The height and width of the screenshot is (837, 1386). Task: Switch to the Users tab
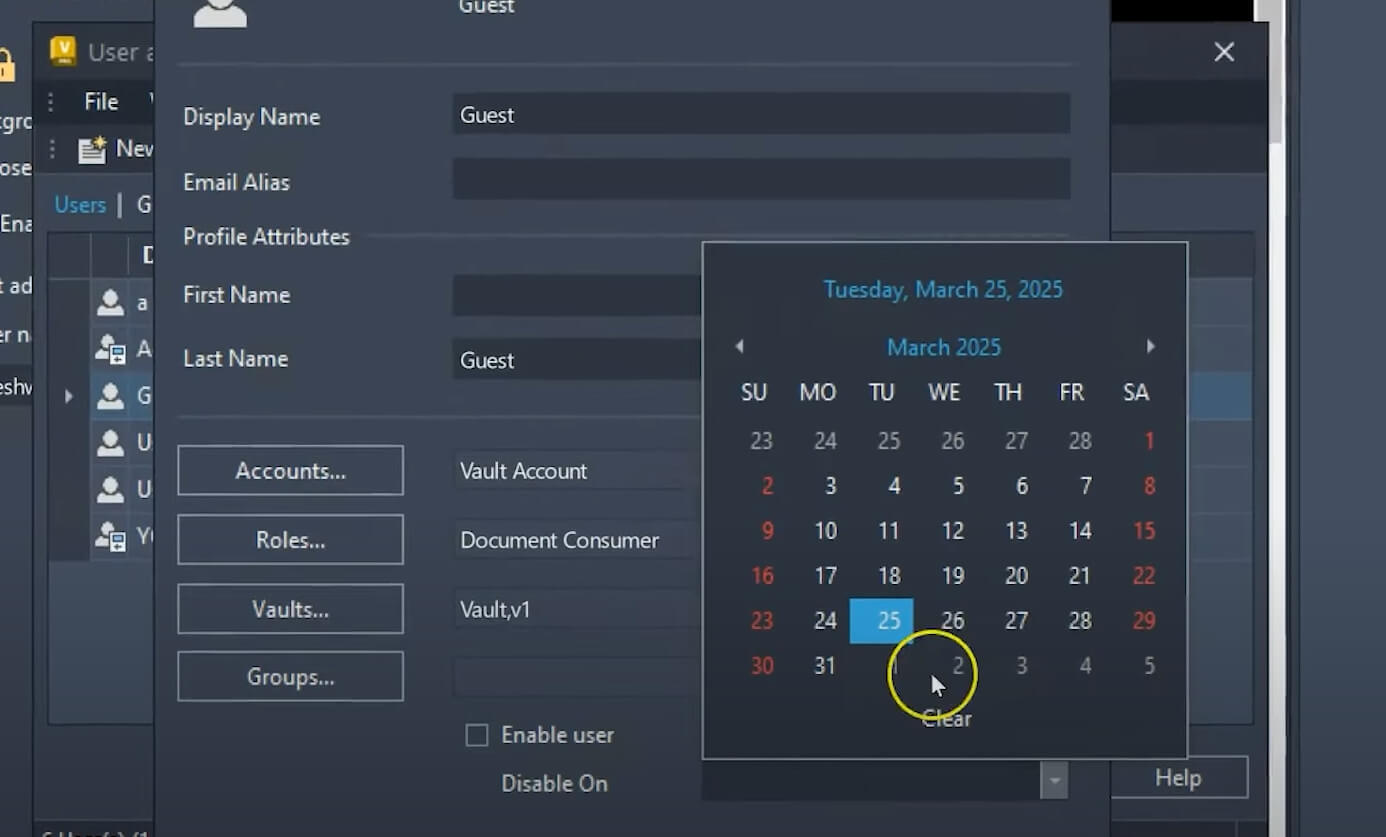pyautogui.click(x=79, y=204)
